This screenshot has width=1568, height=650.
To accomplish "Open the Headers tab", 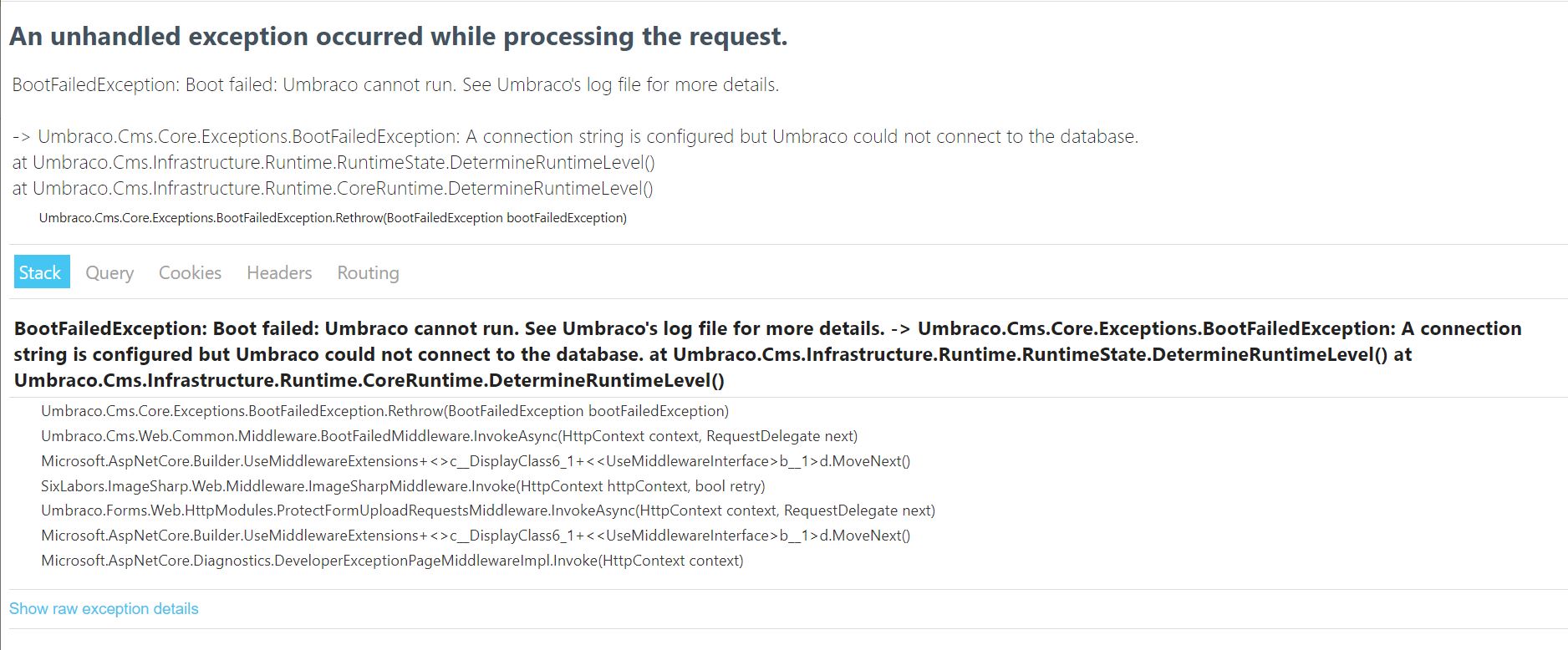I will [x=279, y=272].
